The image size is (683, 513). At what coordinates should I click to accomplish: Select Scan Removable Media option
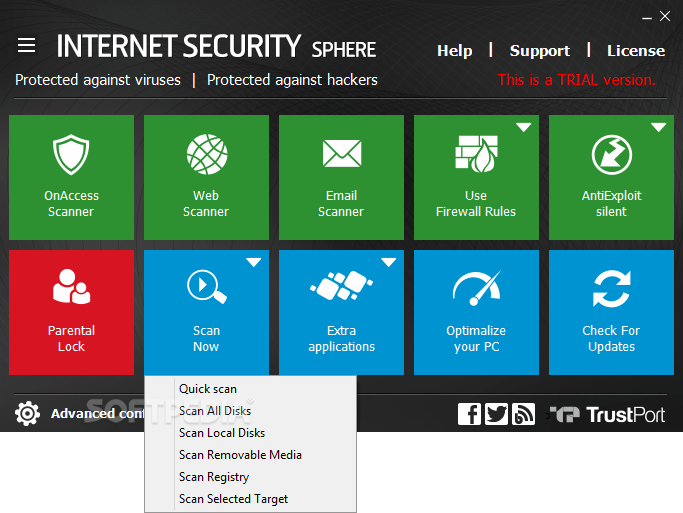250,455
